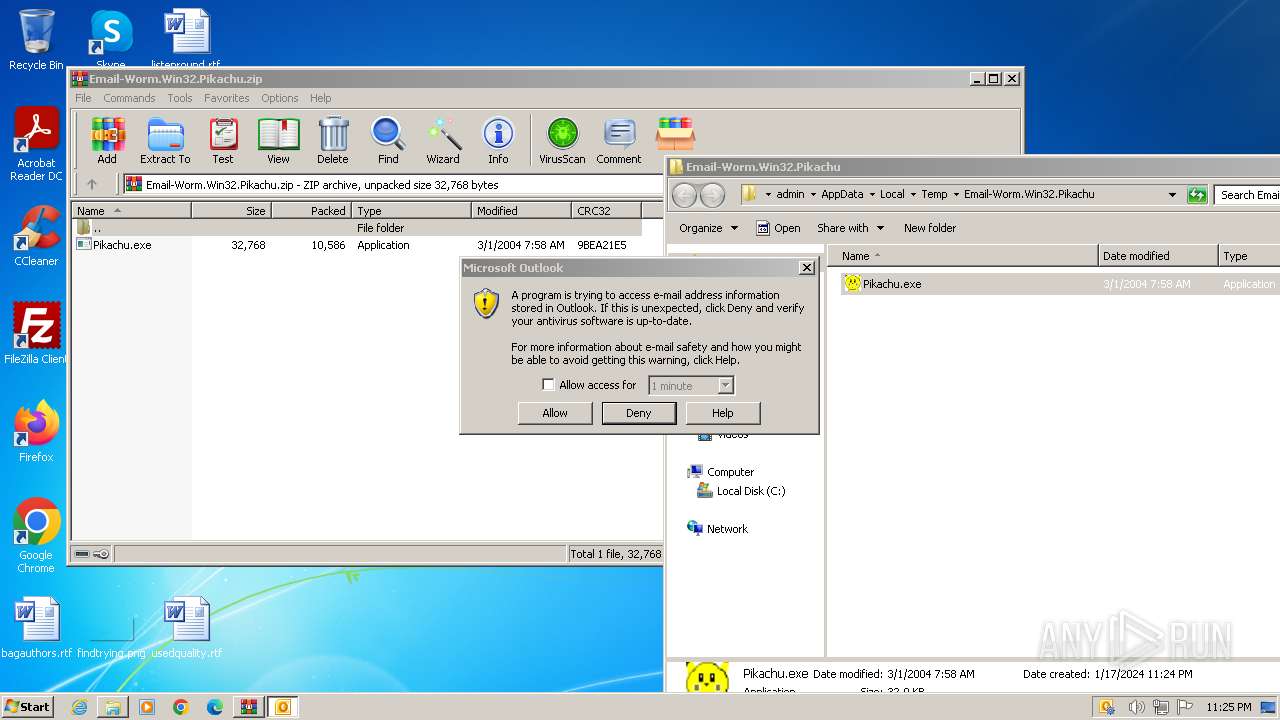Close the Microsoft Outlook warning dialog
1280x720 pixels.
[807, 268]
